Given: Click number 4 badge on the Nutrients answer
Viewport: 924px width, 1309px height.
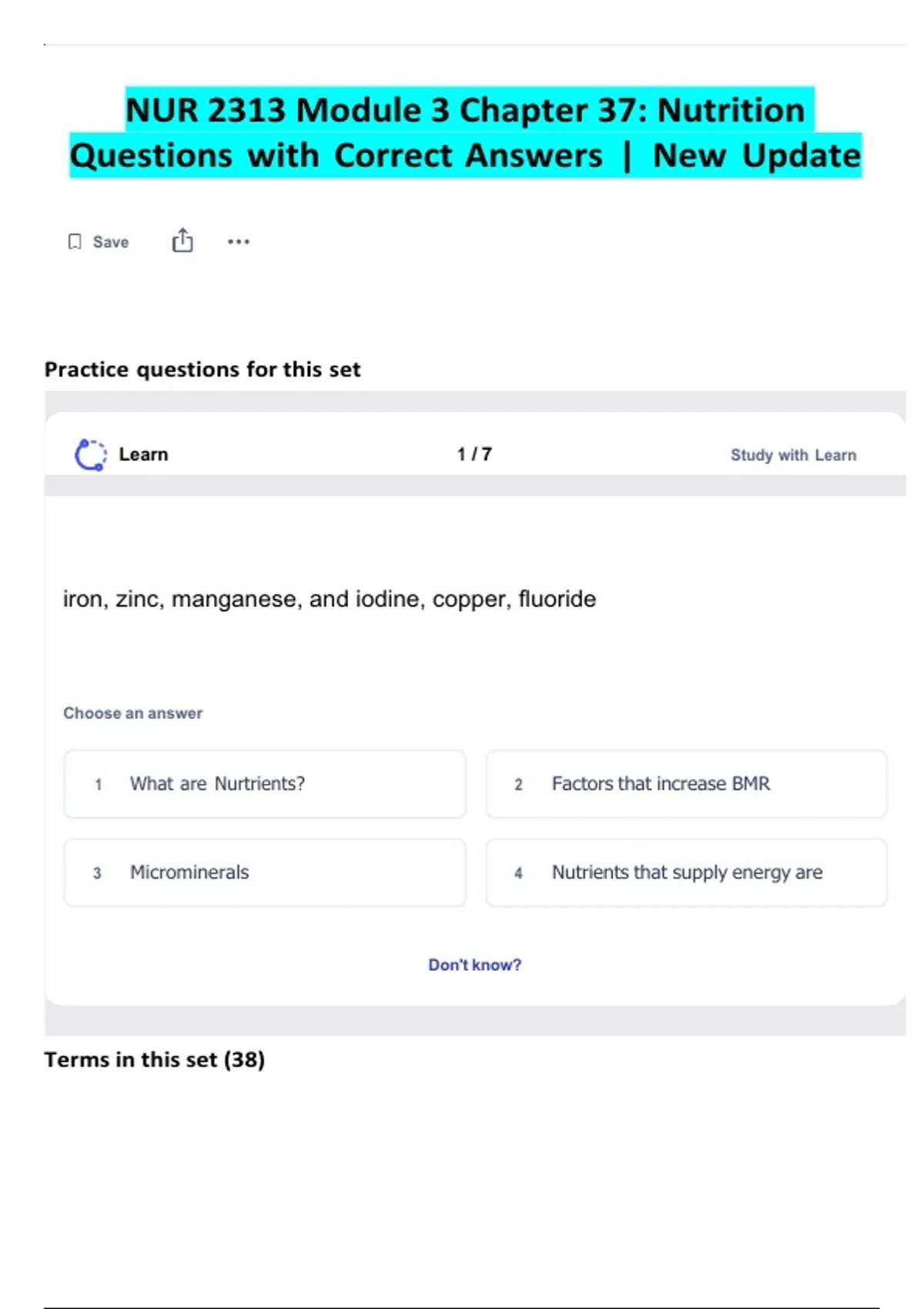Looking at the screenshot, I should tap(518, 873).
